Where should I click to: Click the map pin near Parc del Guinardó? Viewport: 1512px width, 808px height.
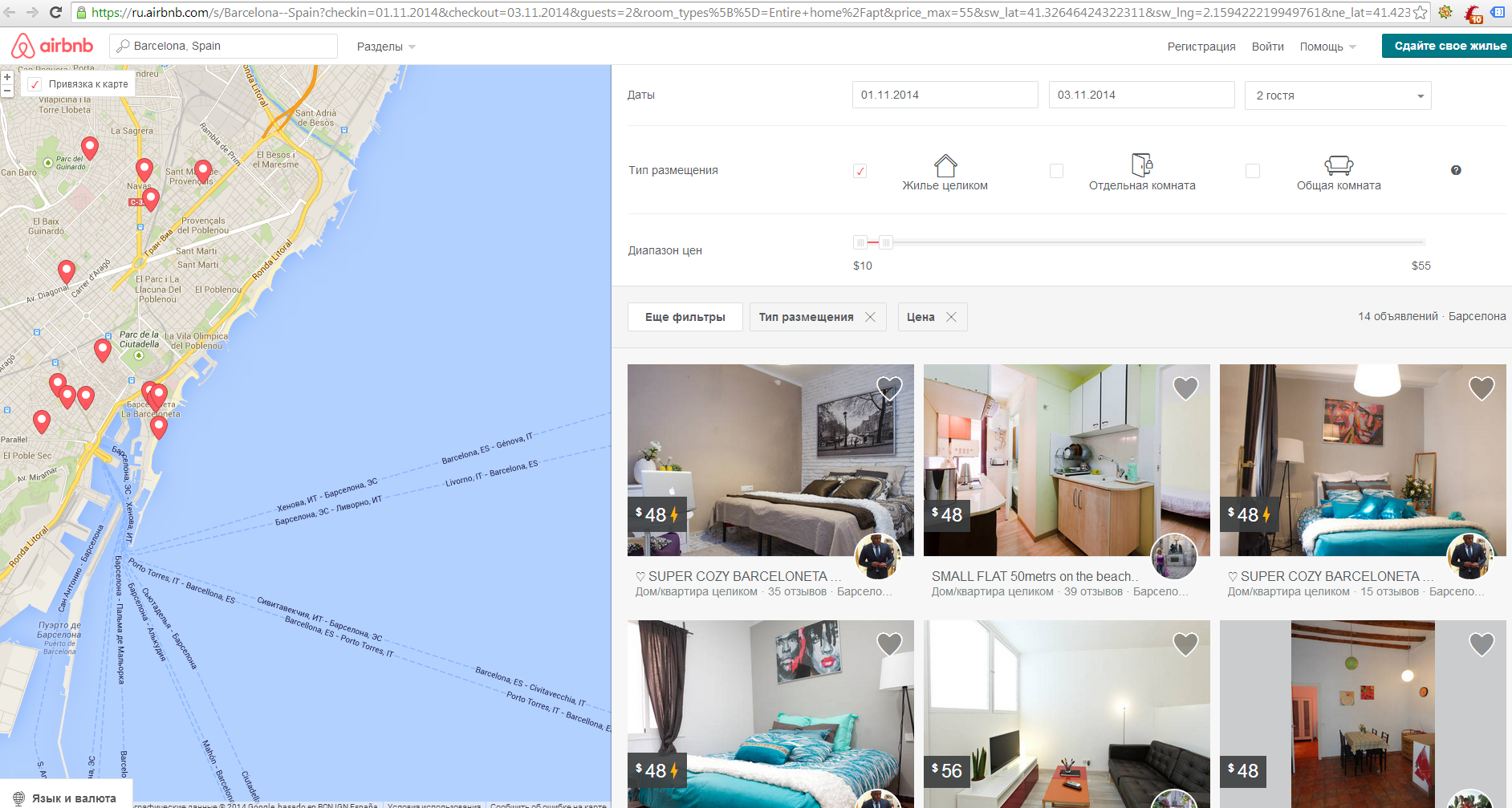(90, 148)
